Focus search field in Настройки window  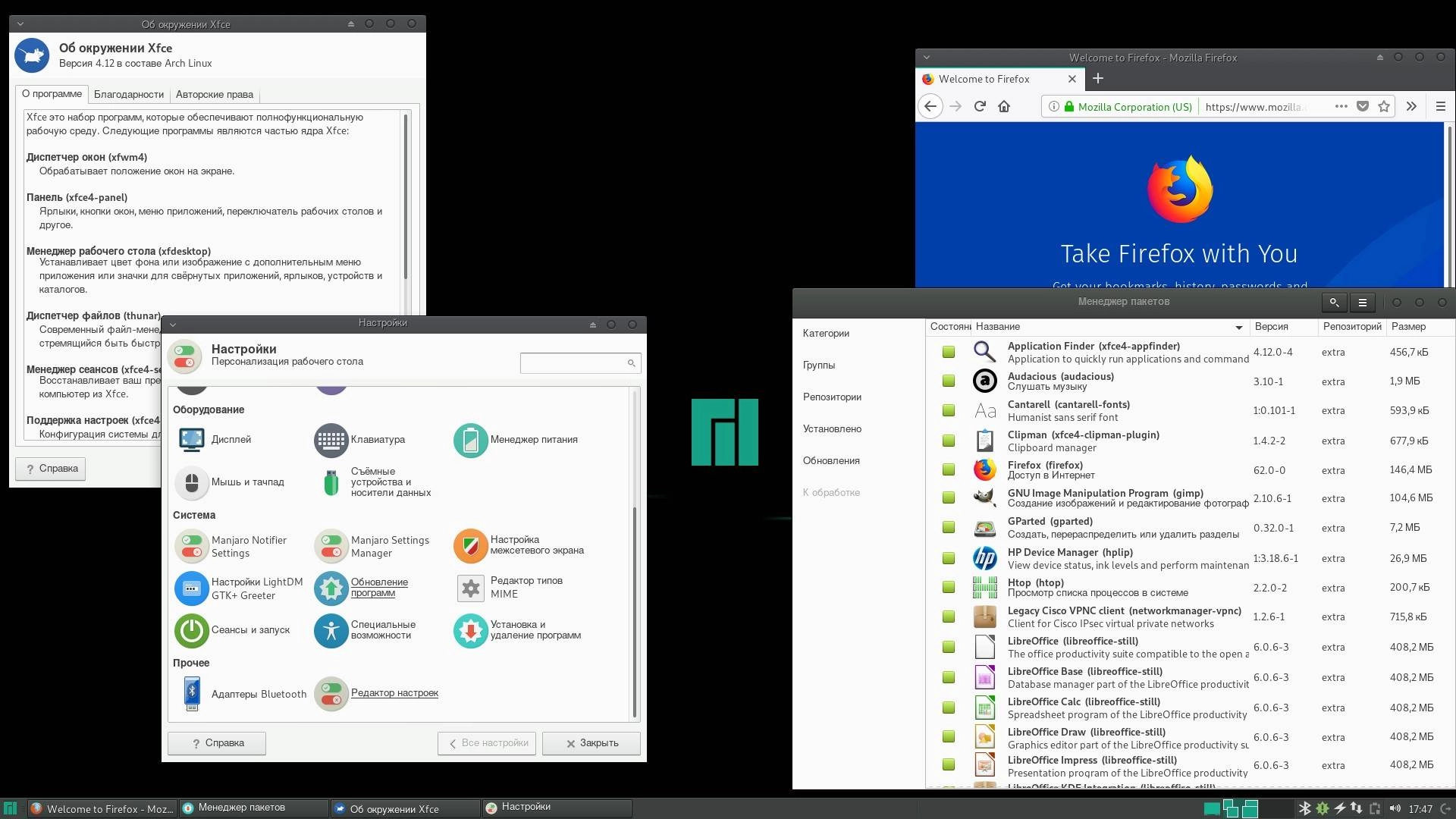580,363
